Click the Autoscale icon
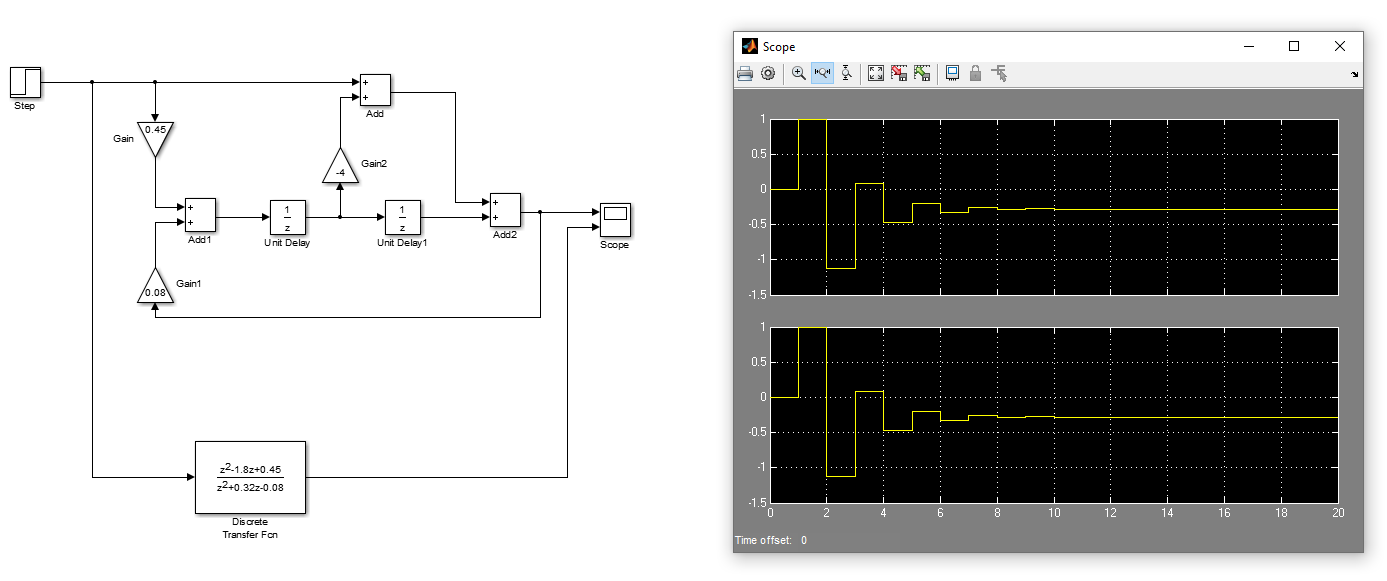Viewport: 1387px width, 581px height. (x=876, y=73)
